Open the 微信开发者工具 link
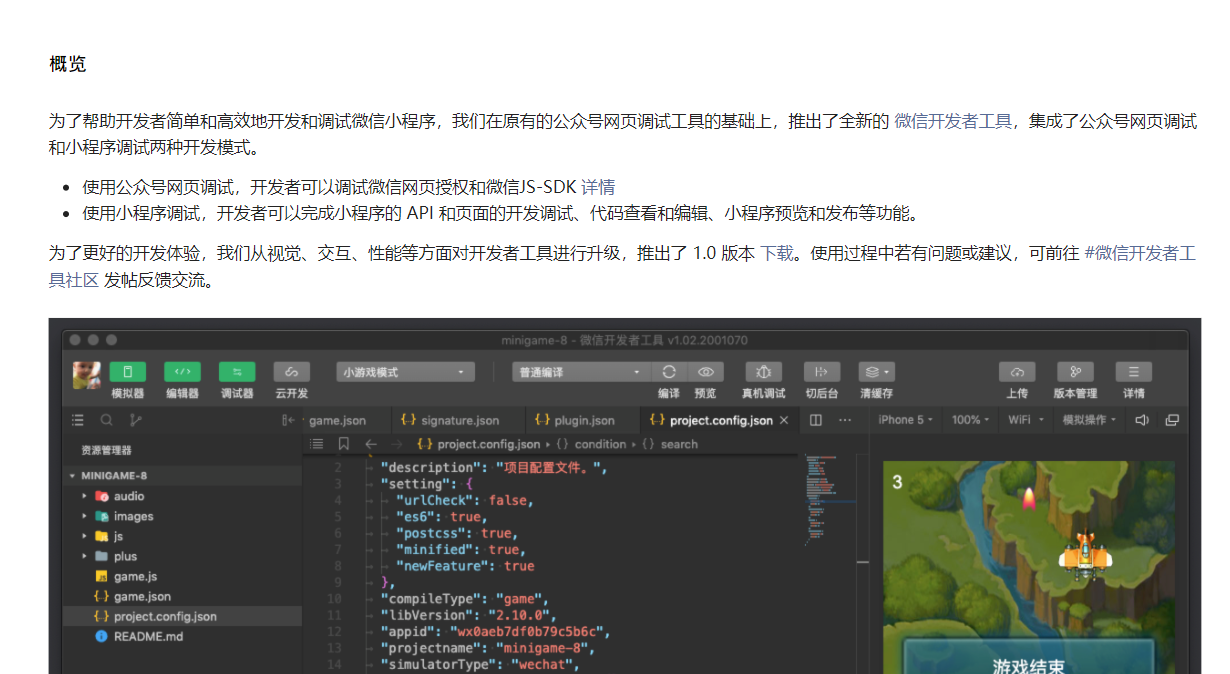The width and height of the screenshot is (1230, 674). pos(953,122)
